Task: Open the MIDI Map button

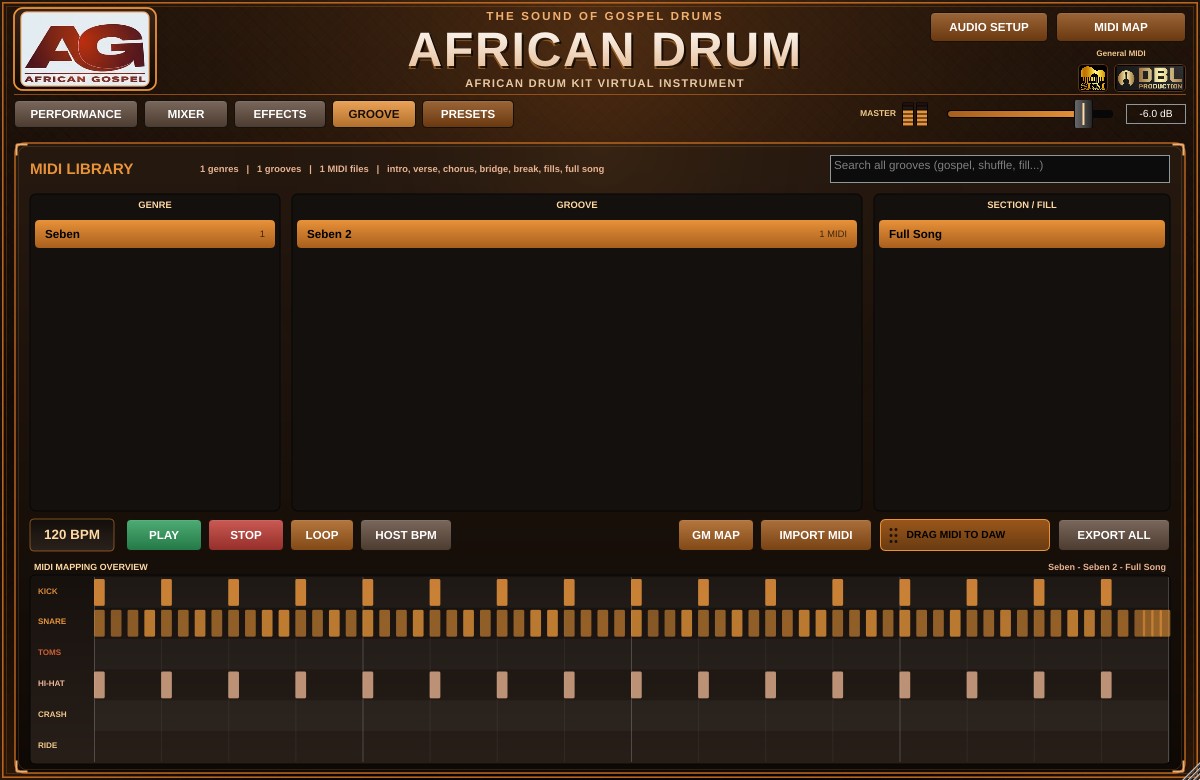Action: point(1121,27)
